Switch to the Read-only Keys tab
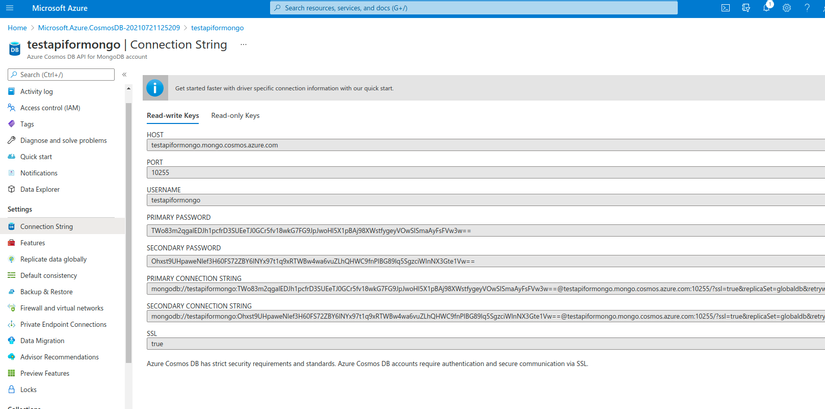The width and height of the screenshot is (825, 409). point(235,116)
